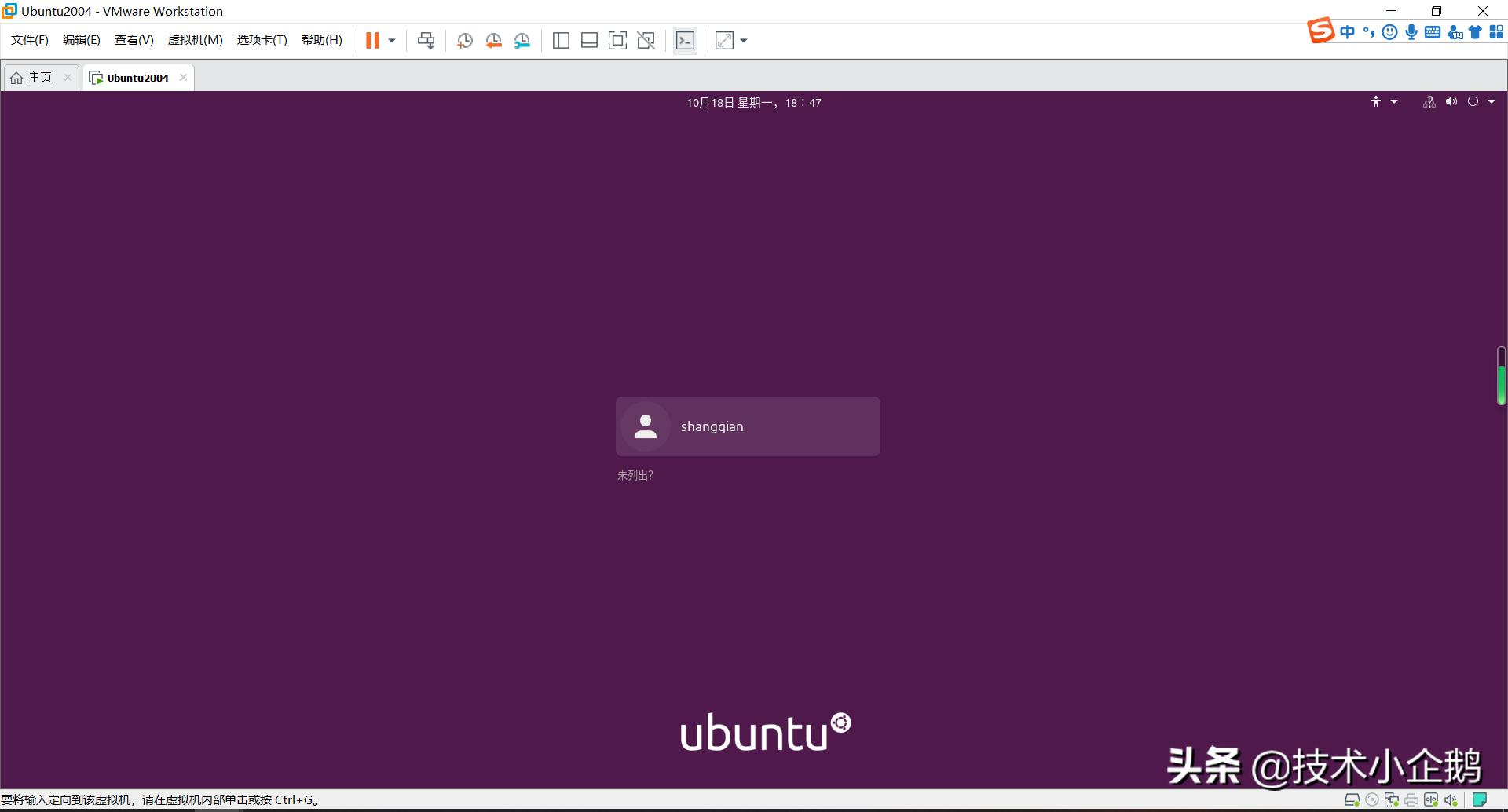
Task: Click the date and time display
Action: click(754, 103)
